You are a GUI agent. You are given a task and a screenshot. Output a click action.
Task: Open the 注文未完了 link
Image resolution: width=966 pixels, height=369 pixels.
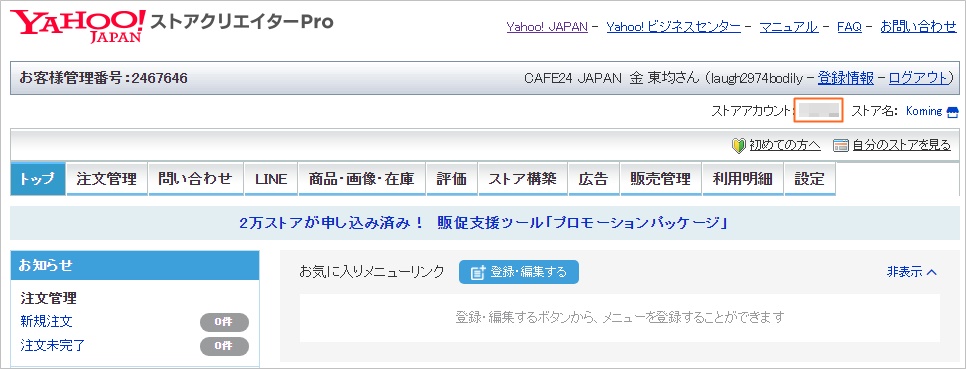(x=52, y=346)
